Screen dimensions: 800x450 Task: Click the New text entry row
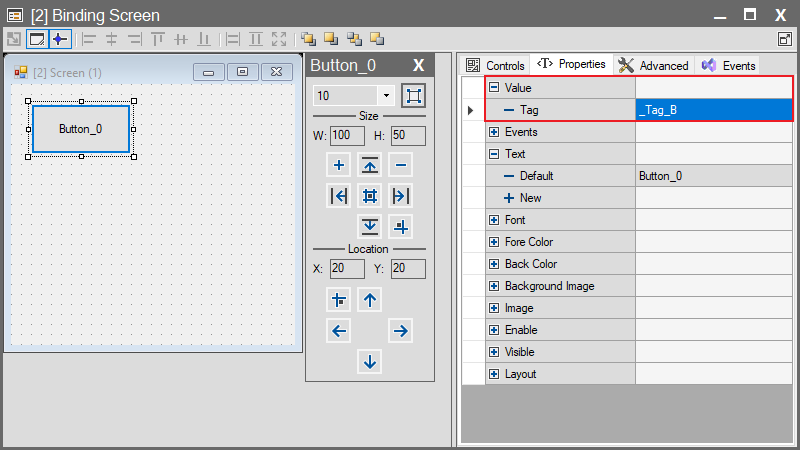[530, 198]
